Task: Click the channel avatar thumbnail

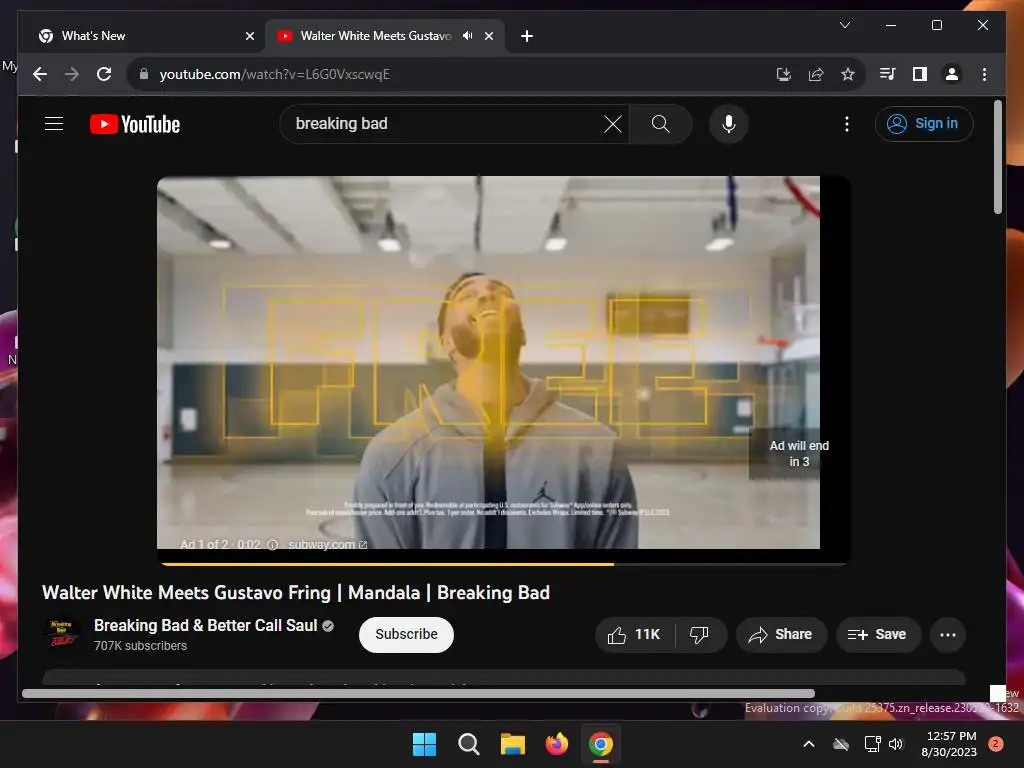Action: (61, 633)
